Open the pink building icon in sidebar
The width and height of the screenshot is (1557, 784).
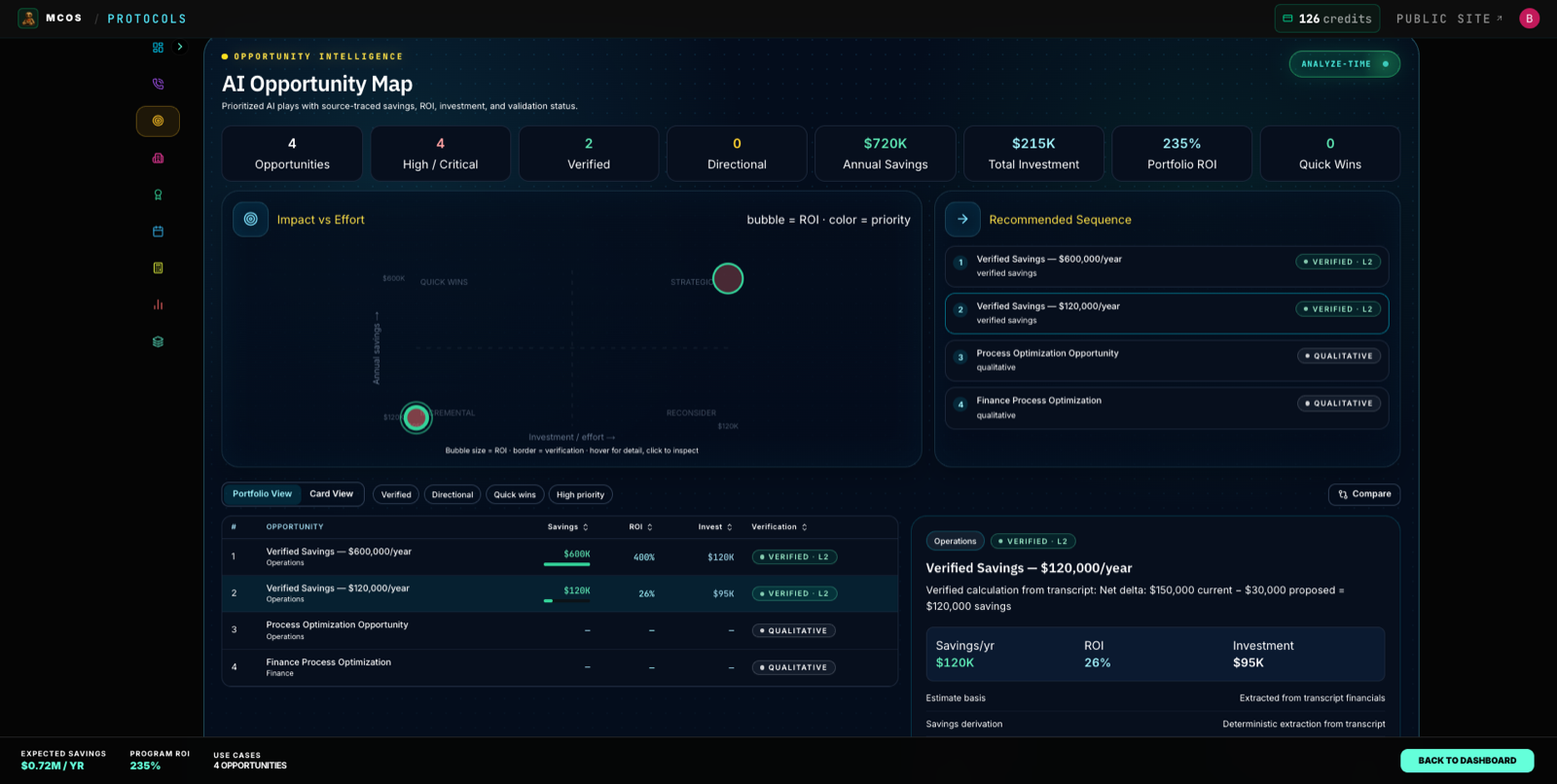point(158,158)
